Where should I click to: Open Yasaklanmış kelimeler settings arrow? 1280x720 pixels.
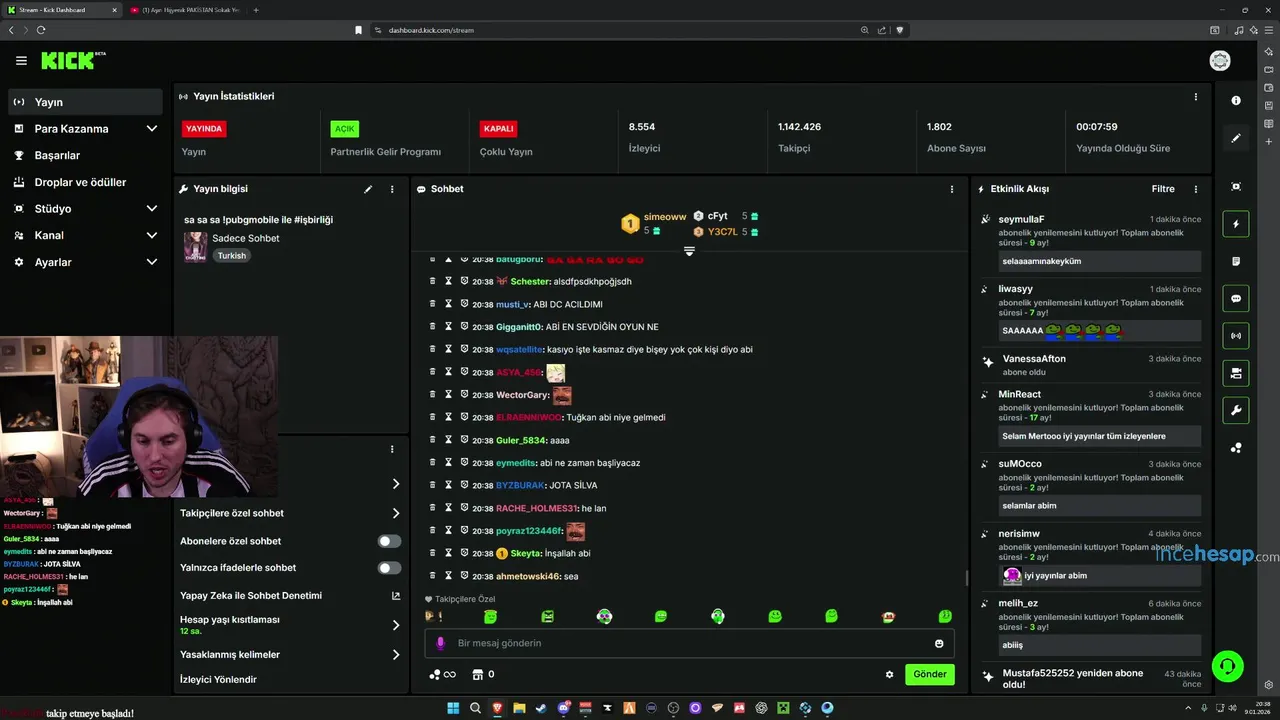pos(395,655)
